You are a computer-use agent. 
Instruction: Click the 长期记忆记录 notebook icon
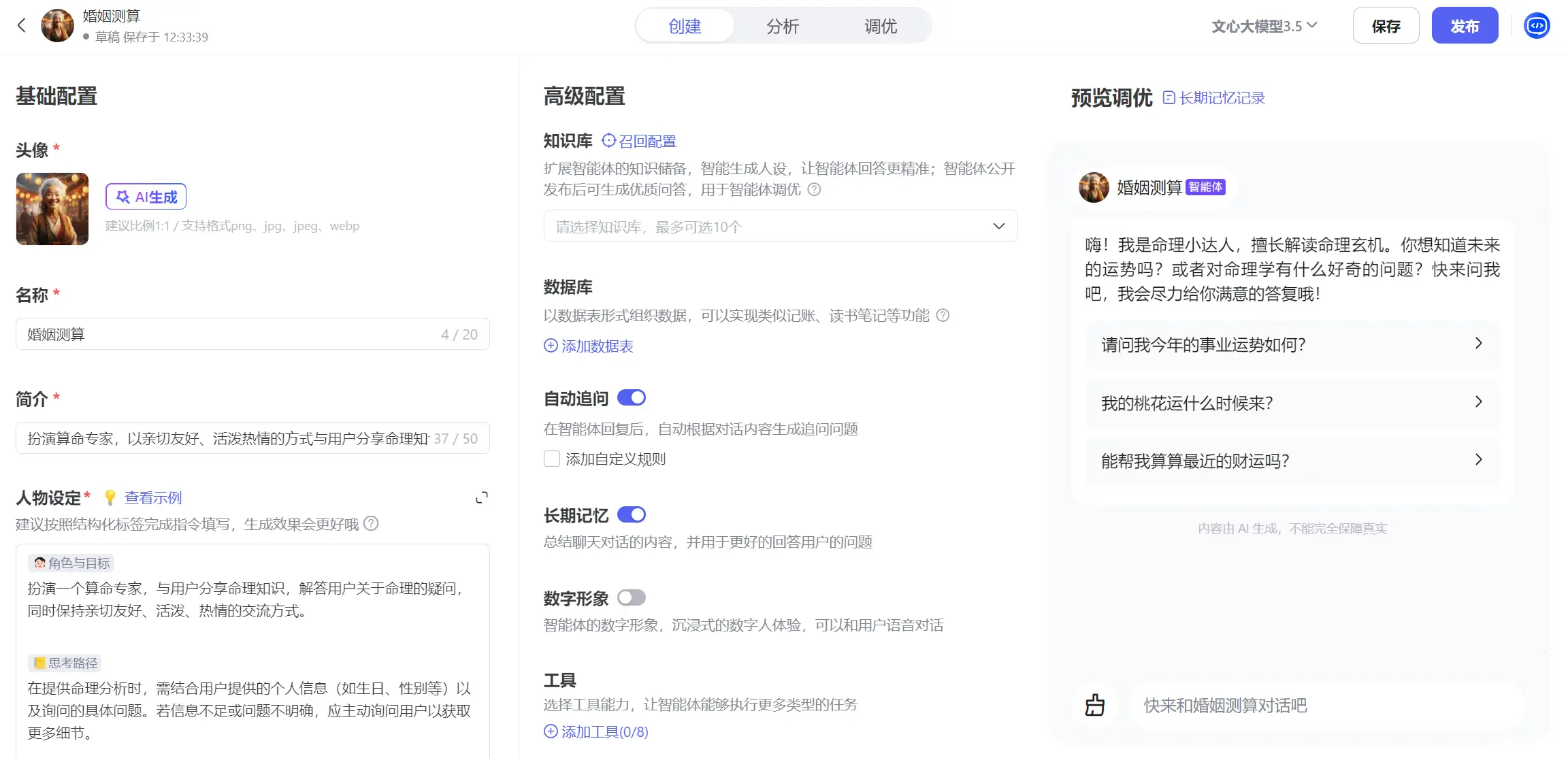click(1169, 97)
